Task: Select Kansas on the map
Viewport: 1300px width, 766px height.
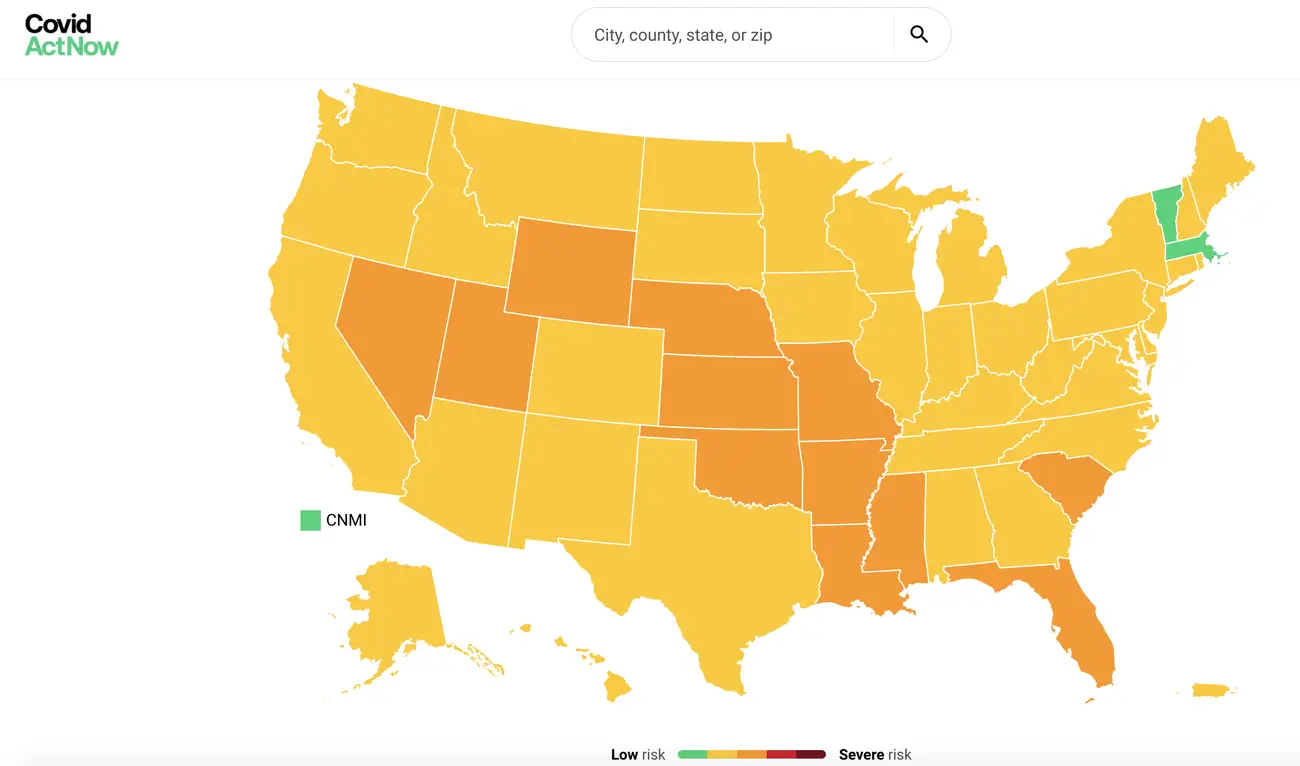Action: point(725,392)
